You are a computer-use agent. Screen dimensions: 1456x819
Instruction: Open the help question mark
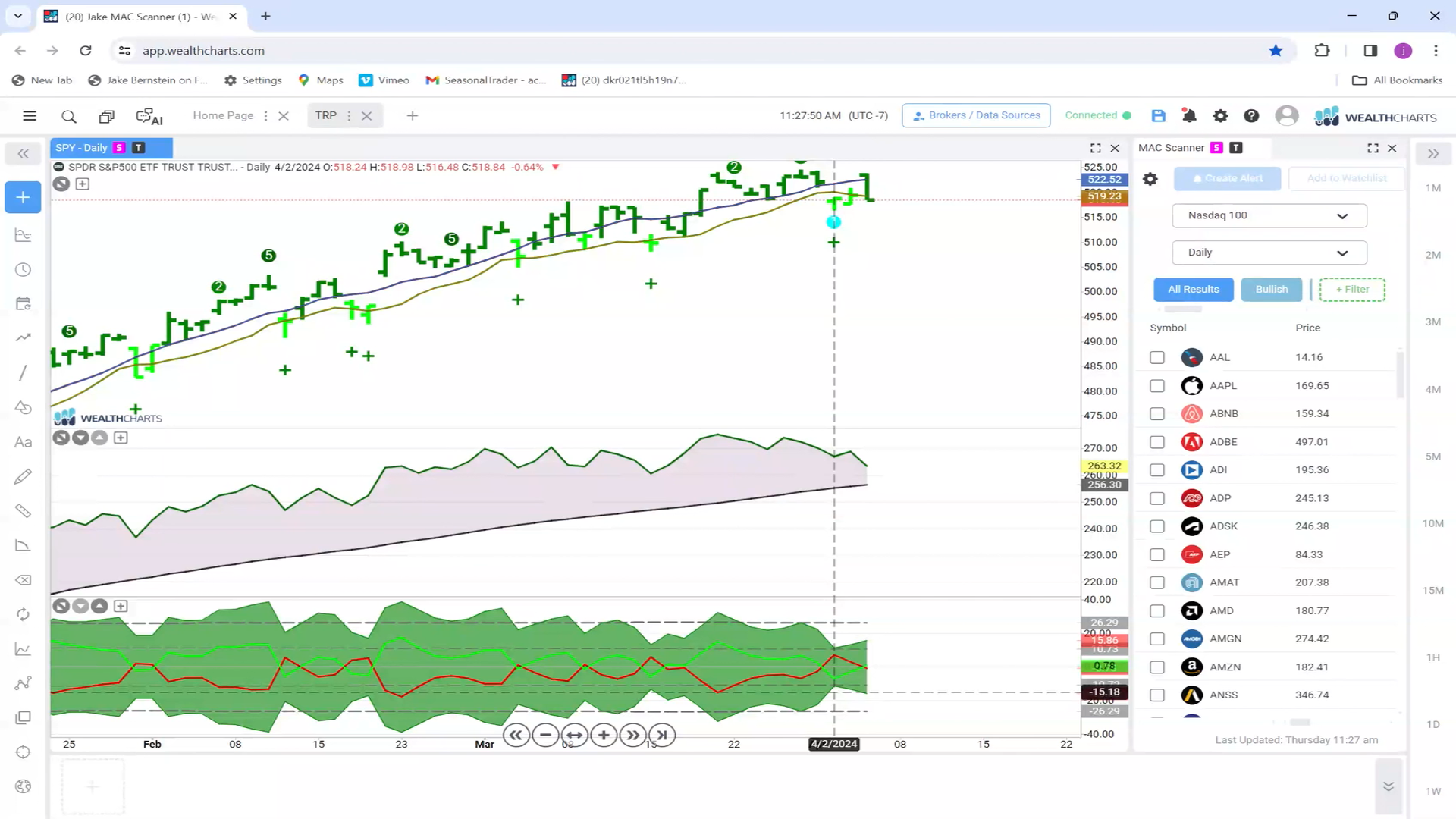(1251, 115)
